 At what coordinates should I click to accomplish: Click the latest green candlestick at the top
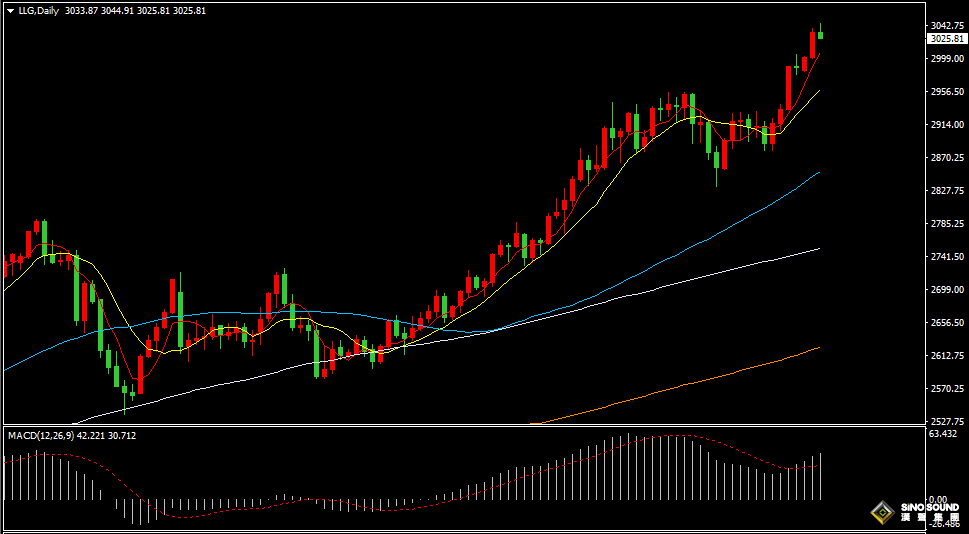820,34
